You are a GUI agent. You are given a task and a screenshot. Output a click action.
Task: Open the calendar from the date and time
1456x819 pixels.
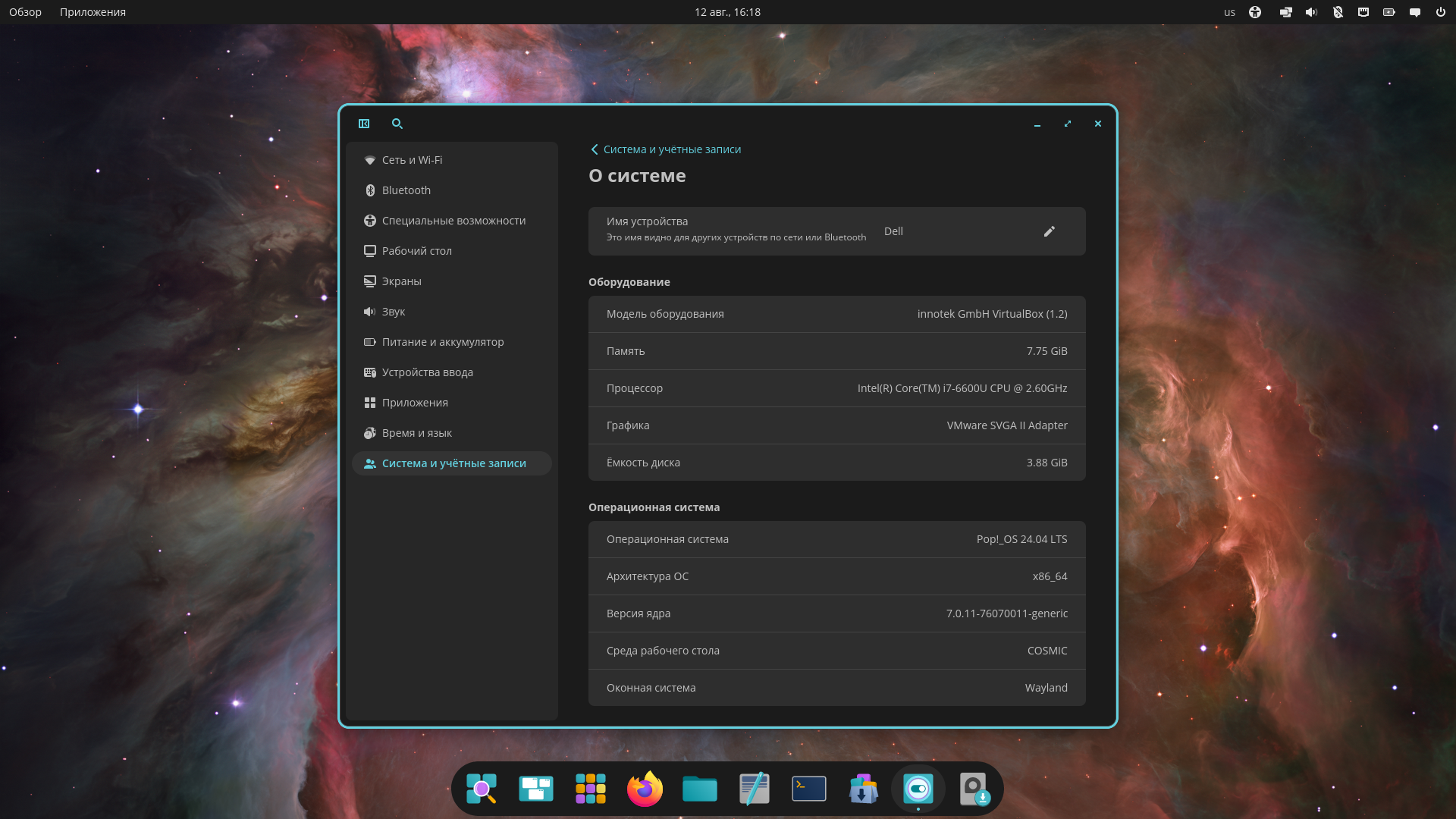pos(727,12)
